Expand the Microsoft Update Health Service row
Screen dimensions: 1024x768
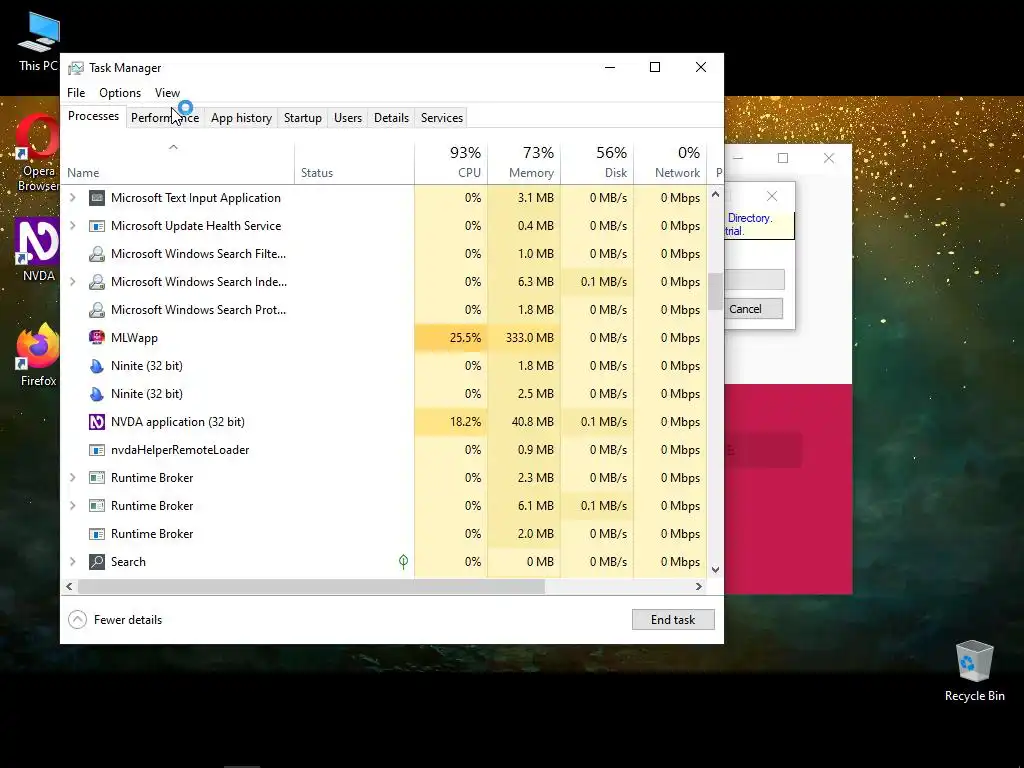(x=72, y=225)
